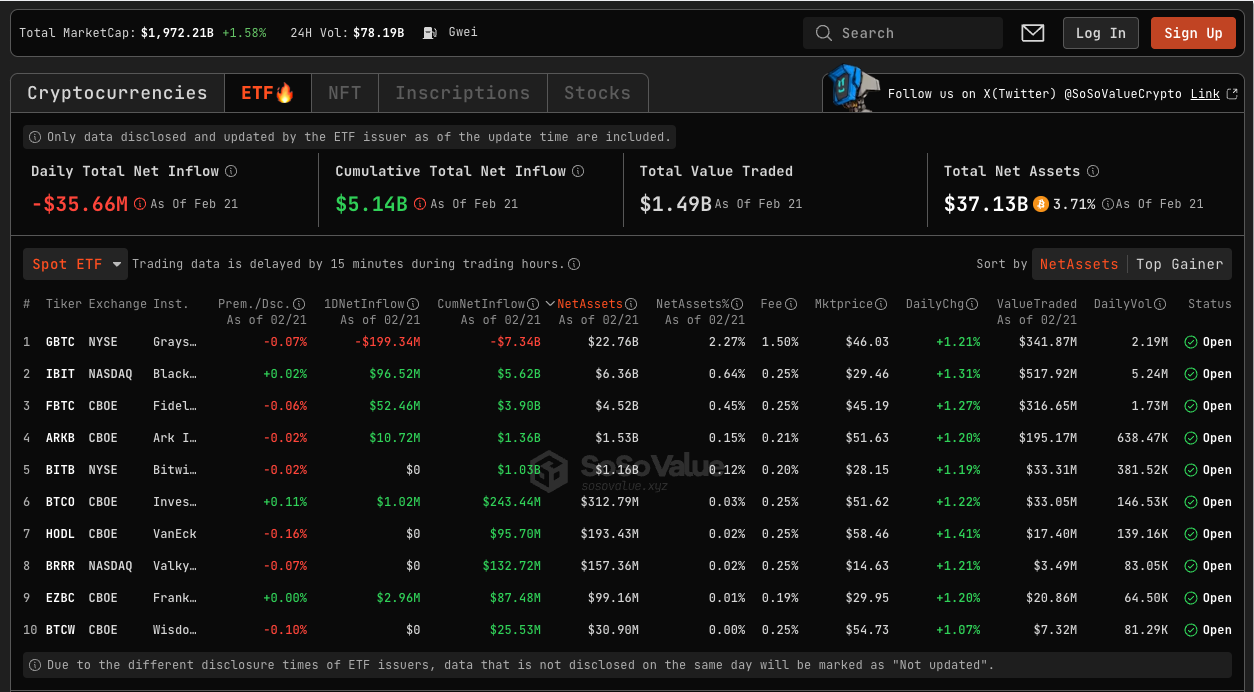Click info icon on 1DNetInflow column header

tap(413, 304)
